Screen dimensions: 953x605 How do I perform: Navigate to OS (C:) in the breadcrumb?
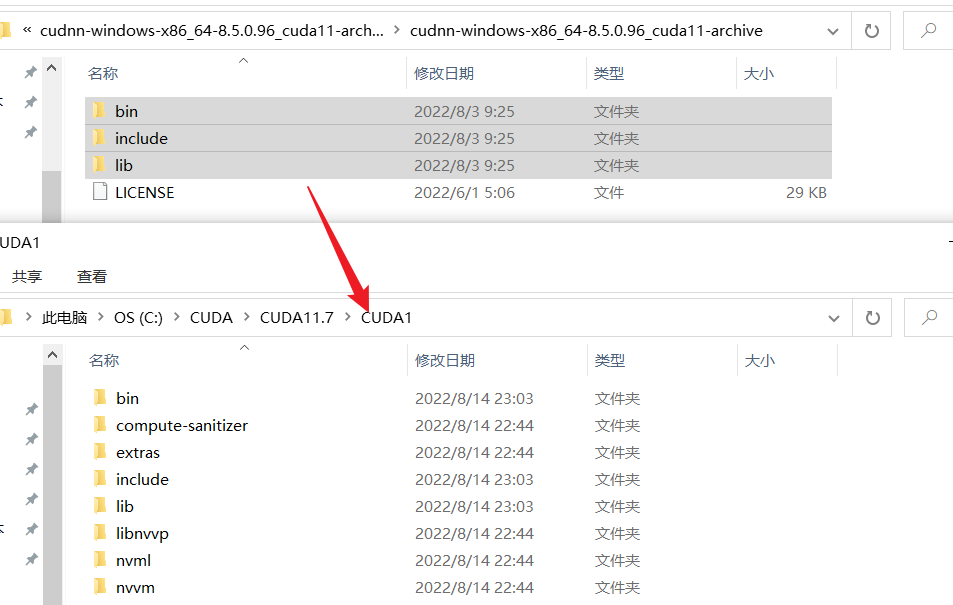point(138,318)
